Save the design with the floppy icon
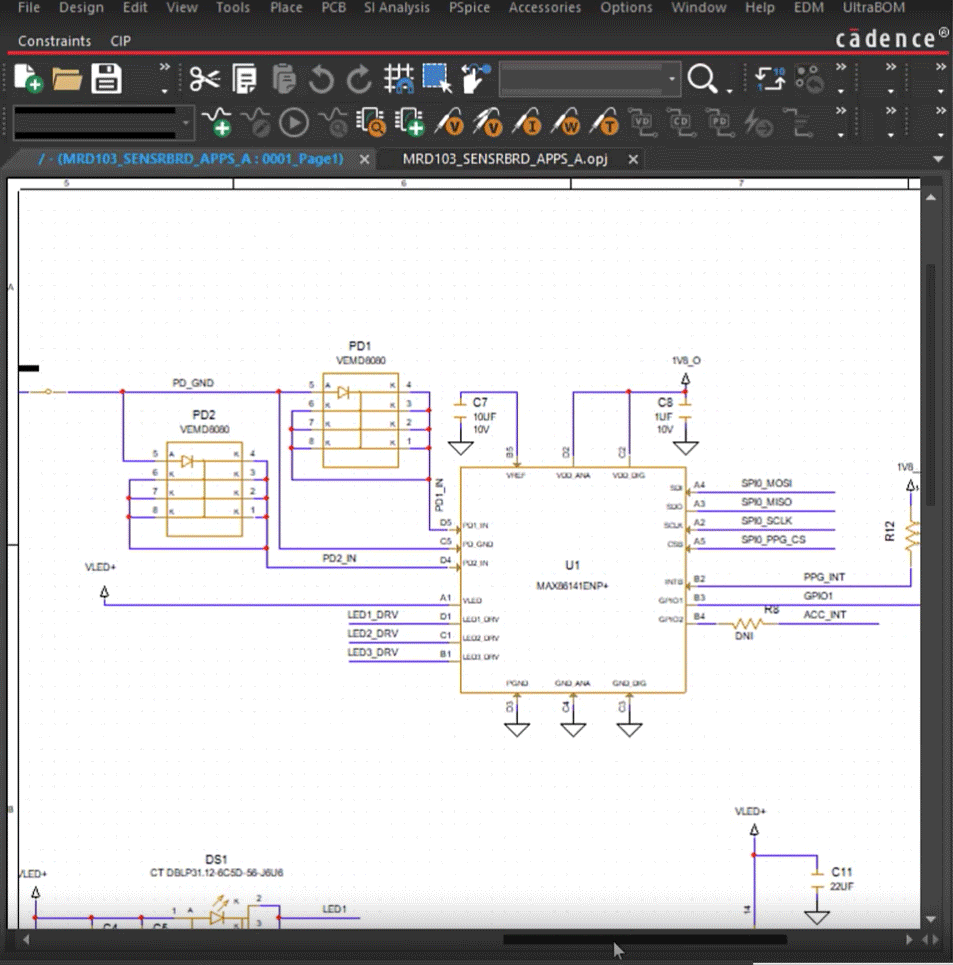Viewport: 953px width, 965px height. [106, 79]
